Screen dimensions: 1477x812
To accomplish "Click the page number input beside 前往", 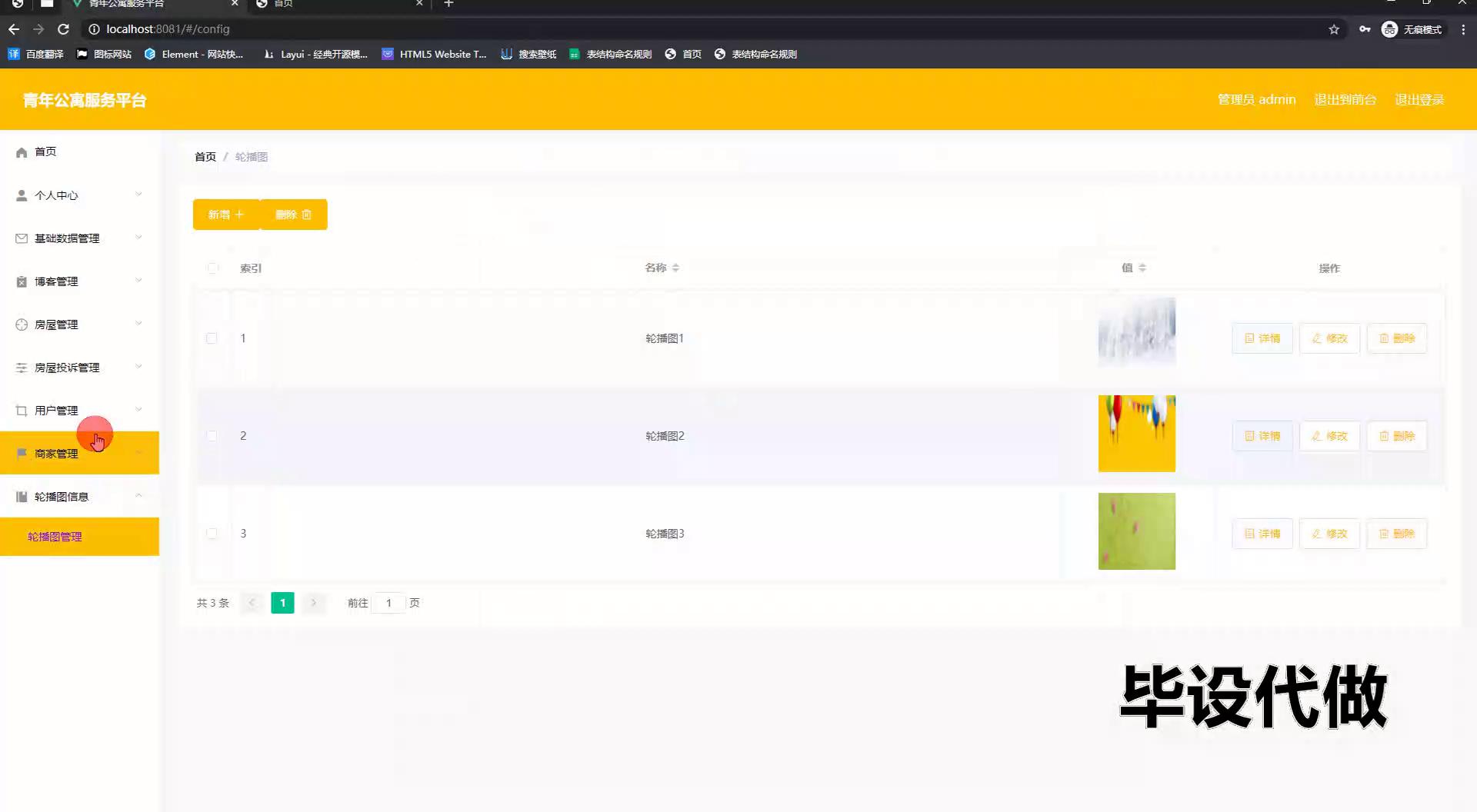I will pos(388,603).
